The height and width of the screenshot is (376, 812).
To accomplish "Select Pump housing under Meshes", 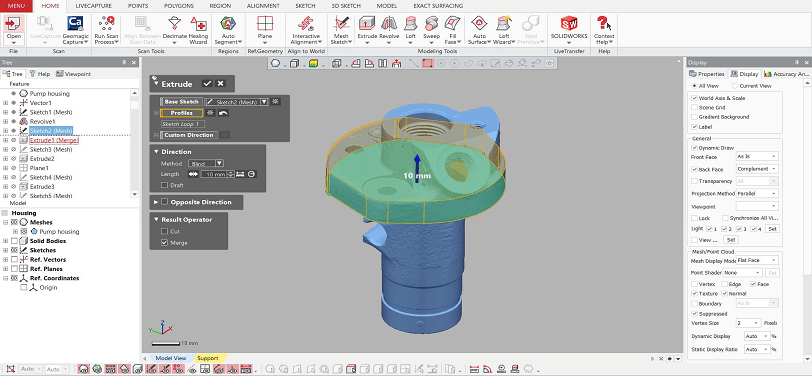I will [59, 232].
